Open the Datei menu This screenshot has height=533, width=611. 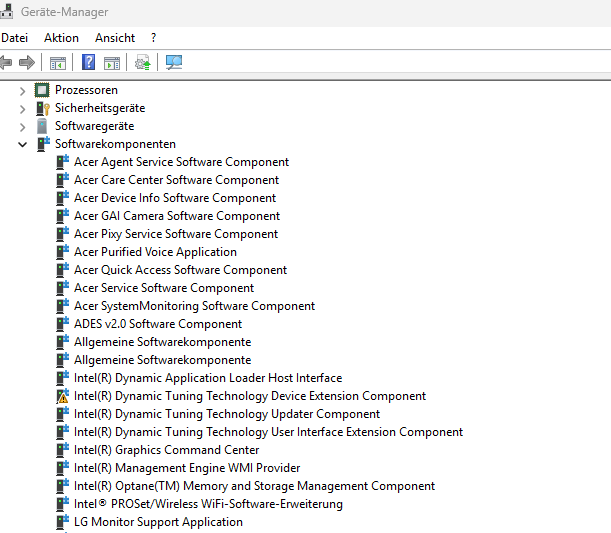coord(14,38)
